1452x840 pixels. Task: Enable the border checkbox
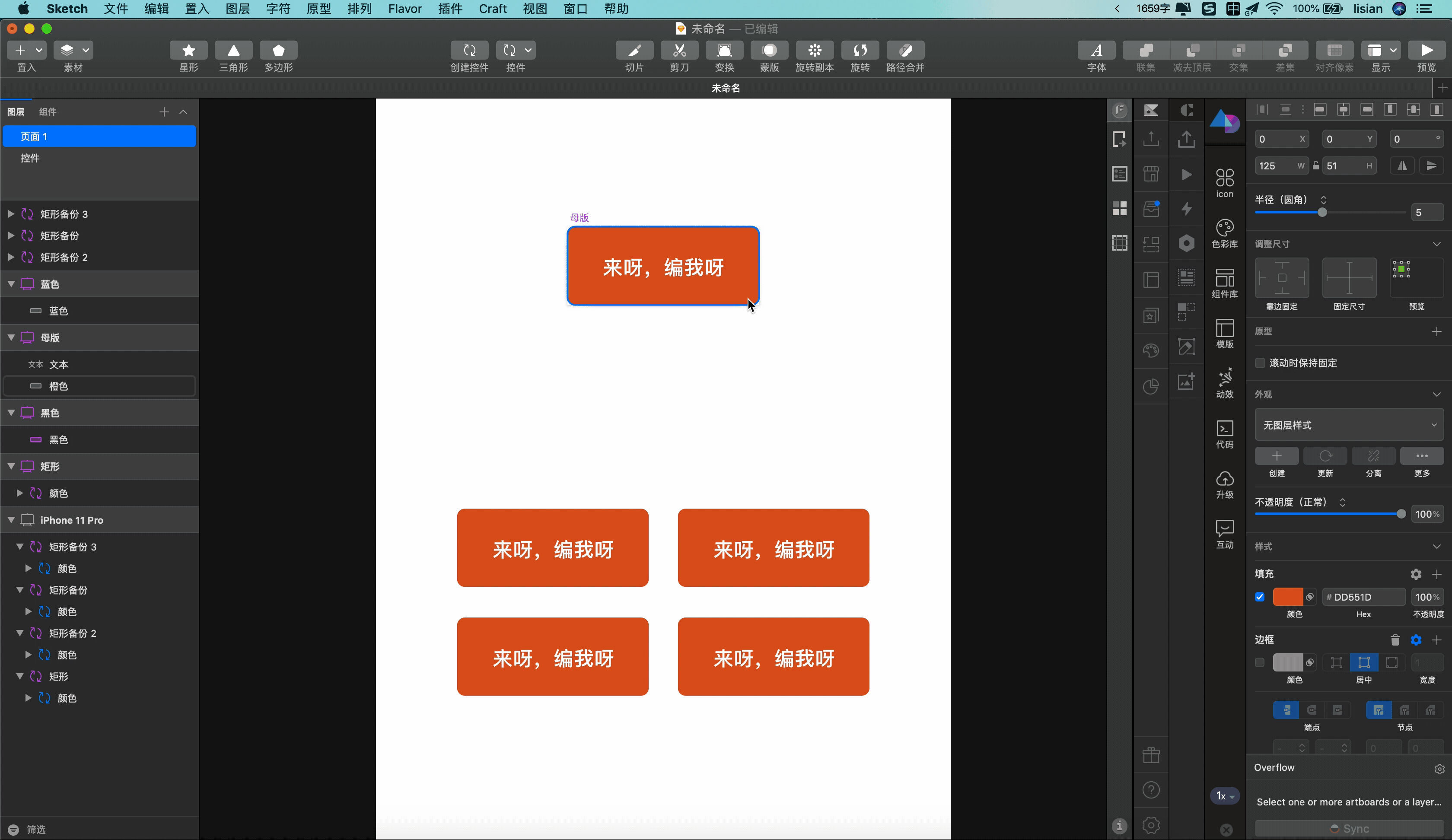click(1260, 662)
